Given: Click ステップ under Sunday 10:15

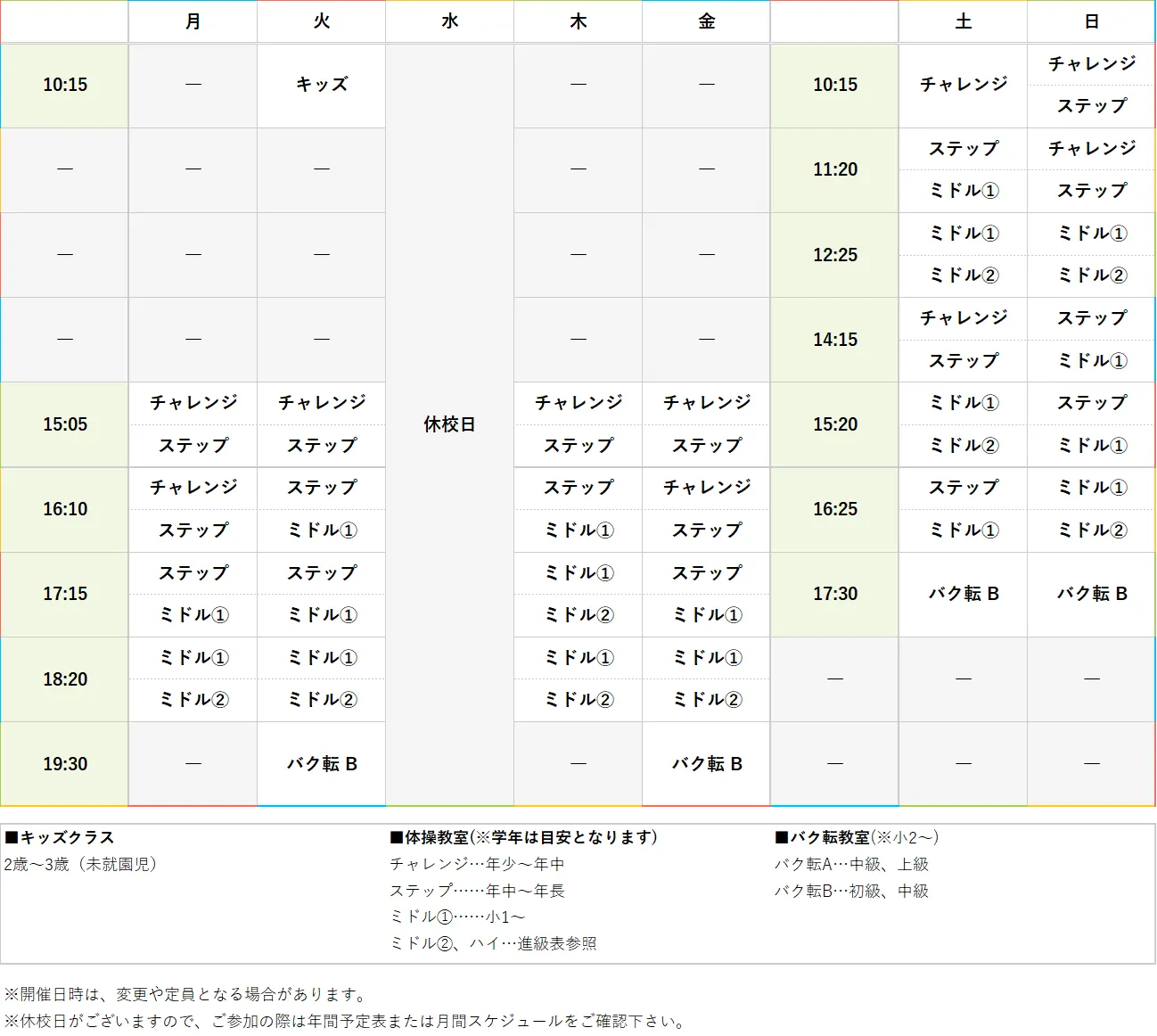Looking at the screenshot, I should [1090, 106].
